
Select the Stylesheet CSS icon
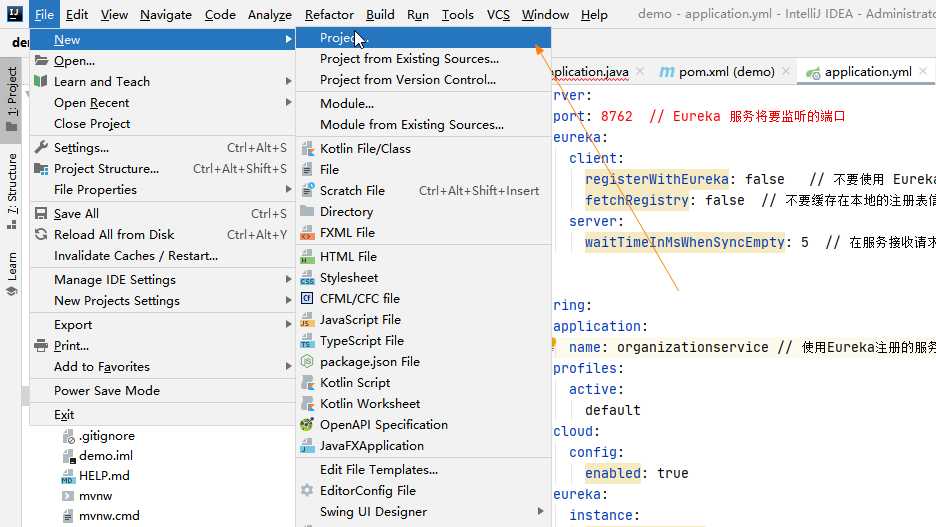(307, 278)
